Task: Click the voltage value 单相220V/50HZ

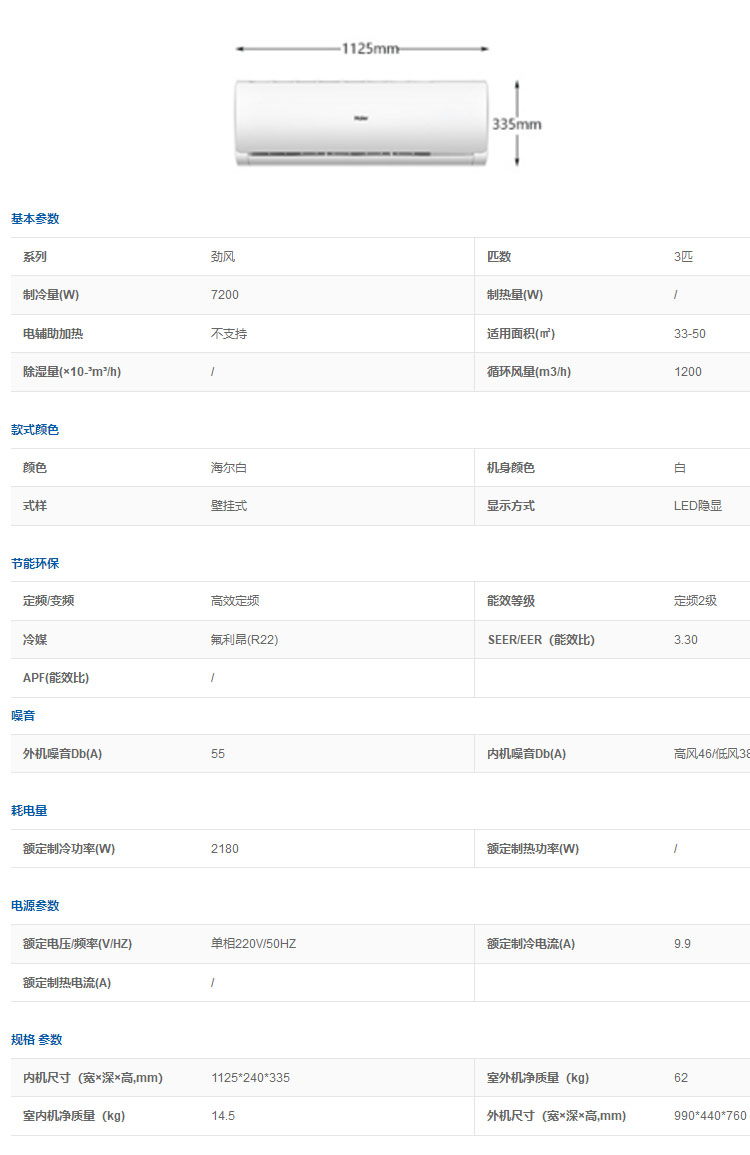Action: (x=253, y=944)
